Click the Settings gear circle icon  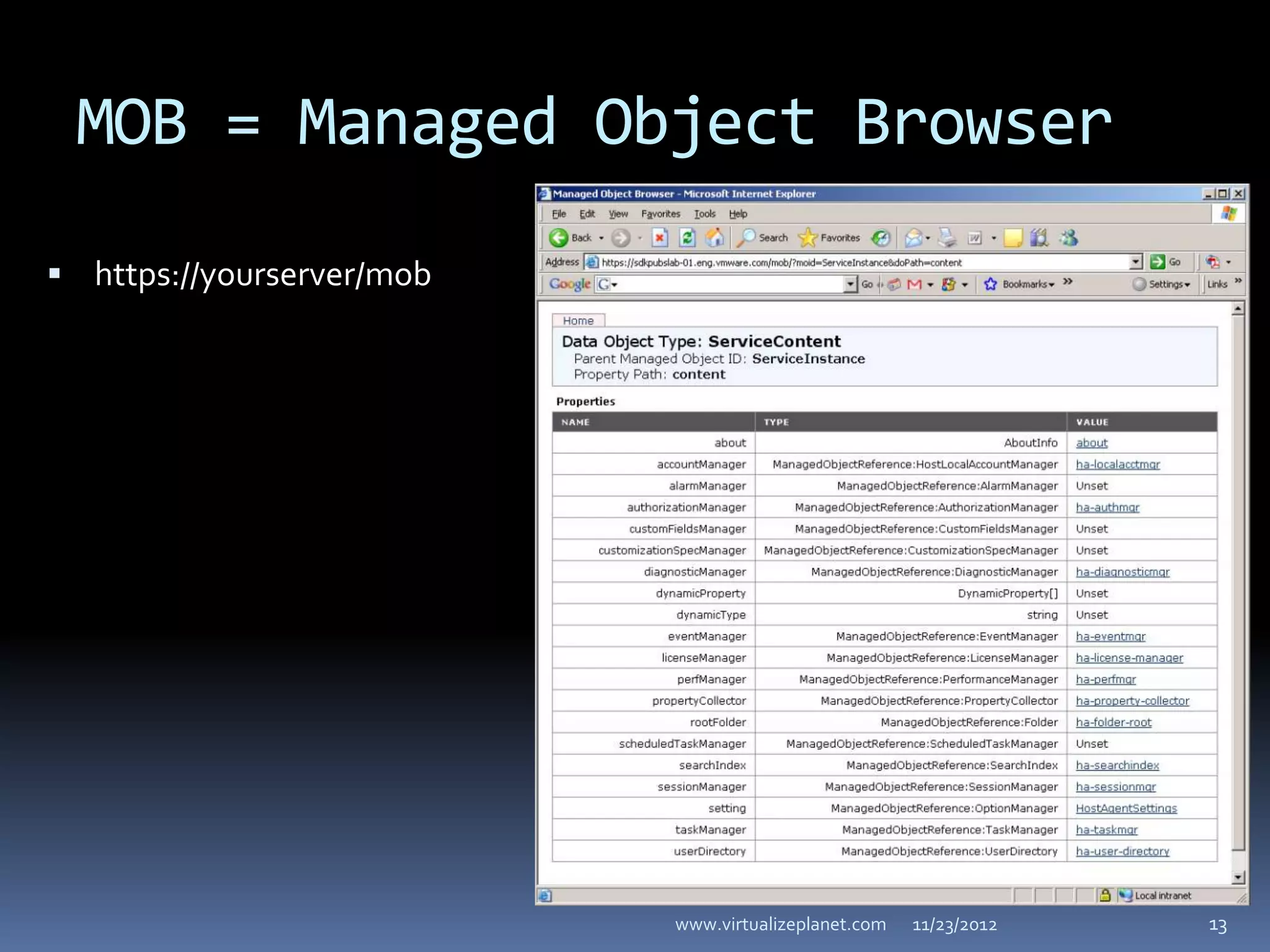tap(1139, 284)
